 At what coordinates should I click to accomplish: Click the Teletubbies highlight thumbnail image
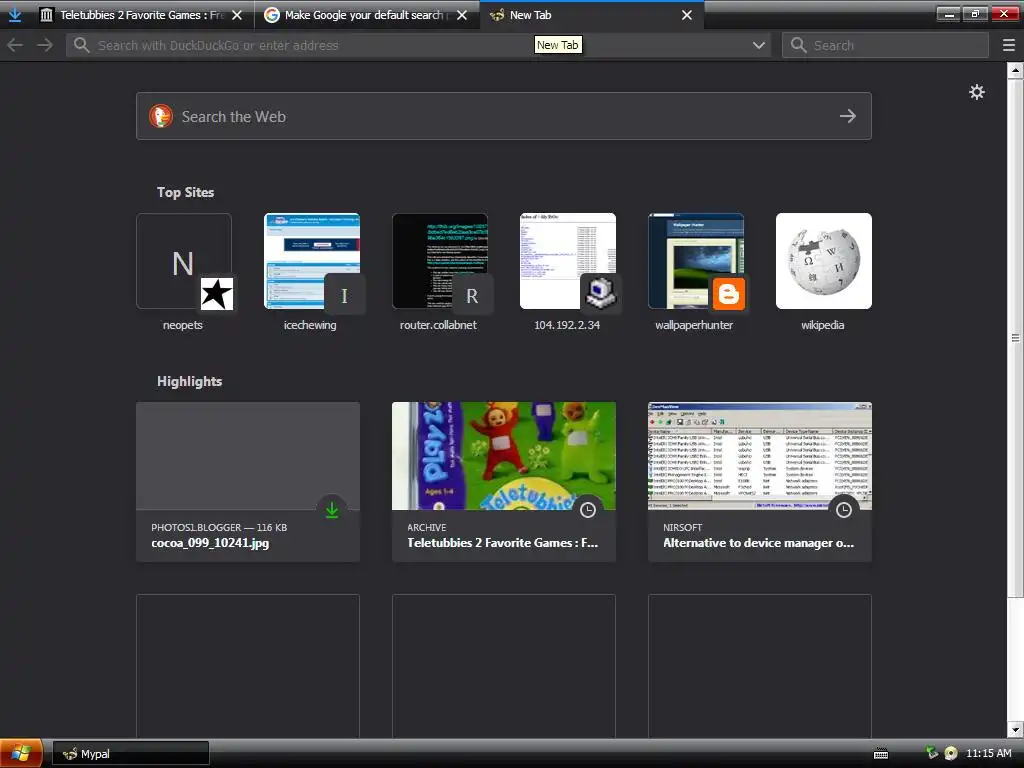(504, 456)
